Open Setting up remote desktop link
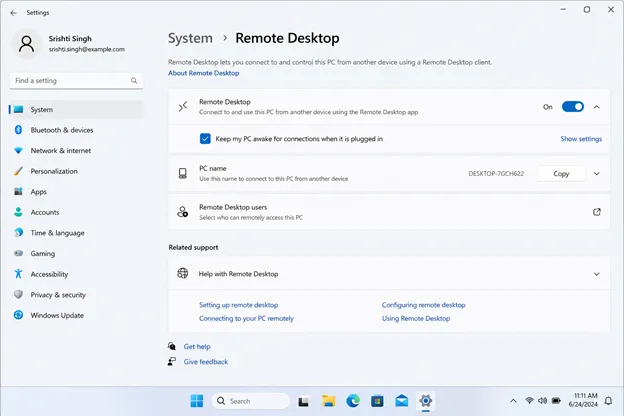 (238, 305)
